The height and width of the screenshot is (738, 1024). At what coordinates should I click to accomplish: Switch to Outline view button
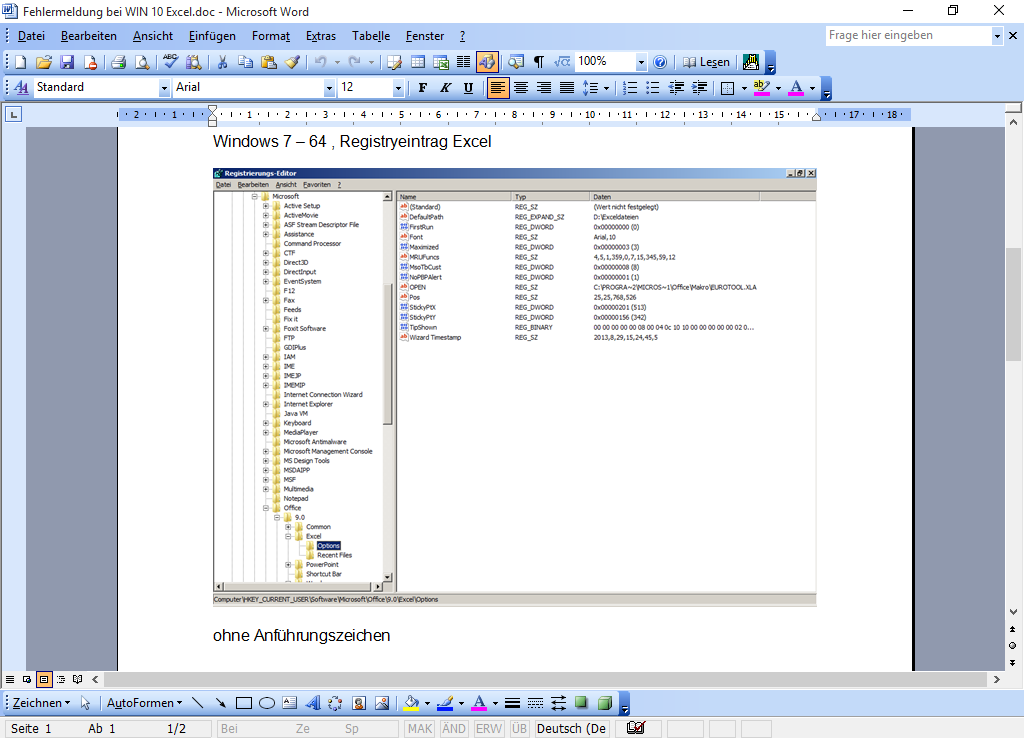61,679
